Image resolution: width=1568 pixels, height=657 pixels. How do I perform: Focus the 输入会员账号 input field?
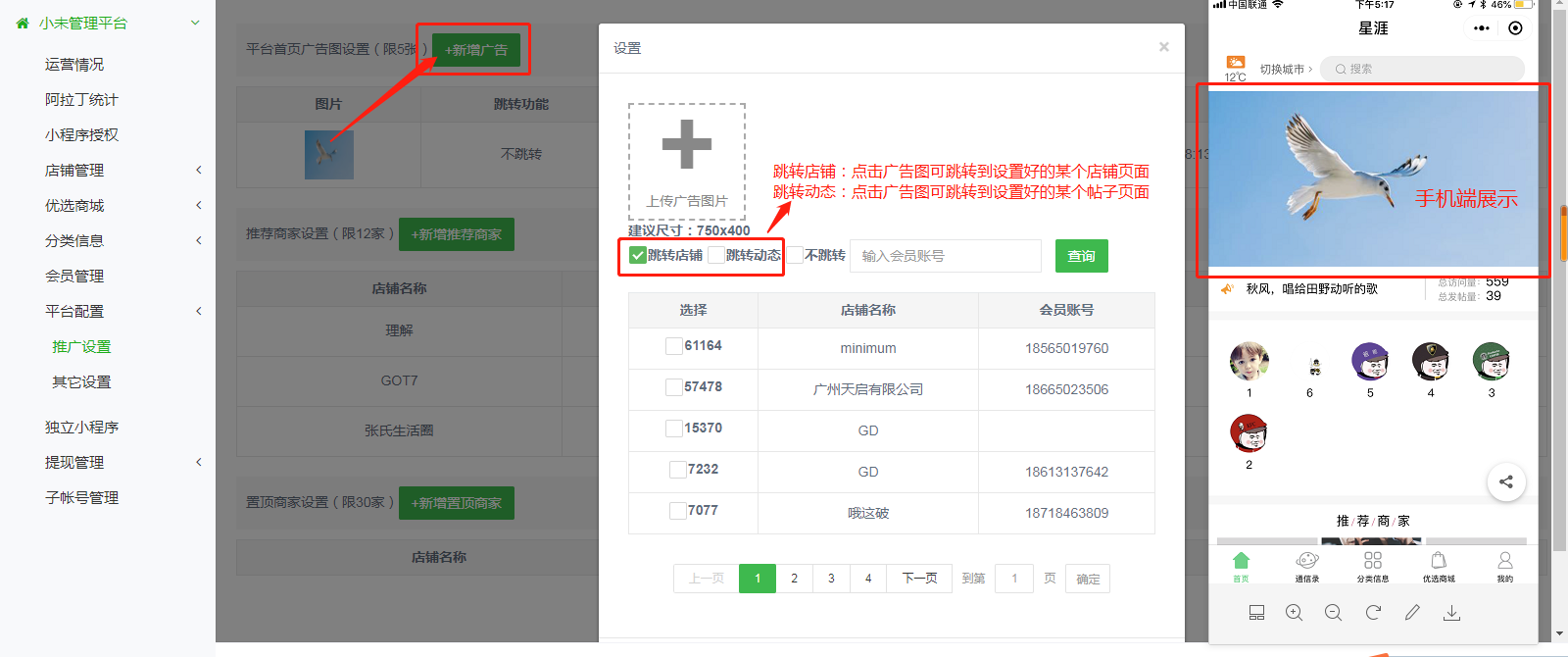click(945, 256)
